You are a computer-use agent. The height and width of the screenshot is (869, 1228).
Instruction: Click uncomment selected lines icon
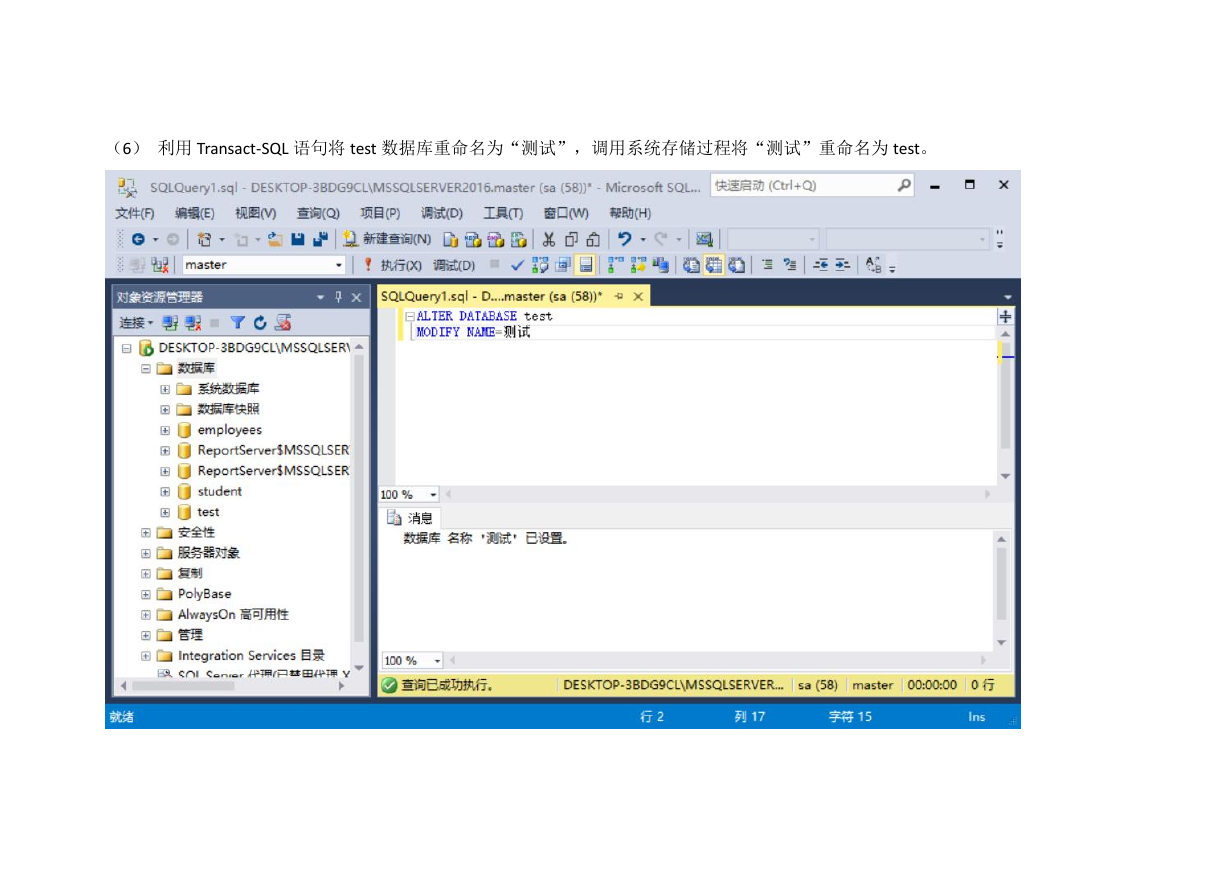click(x=789, y=265)
